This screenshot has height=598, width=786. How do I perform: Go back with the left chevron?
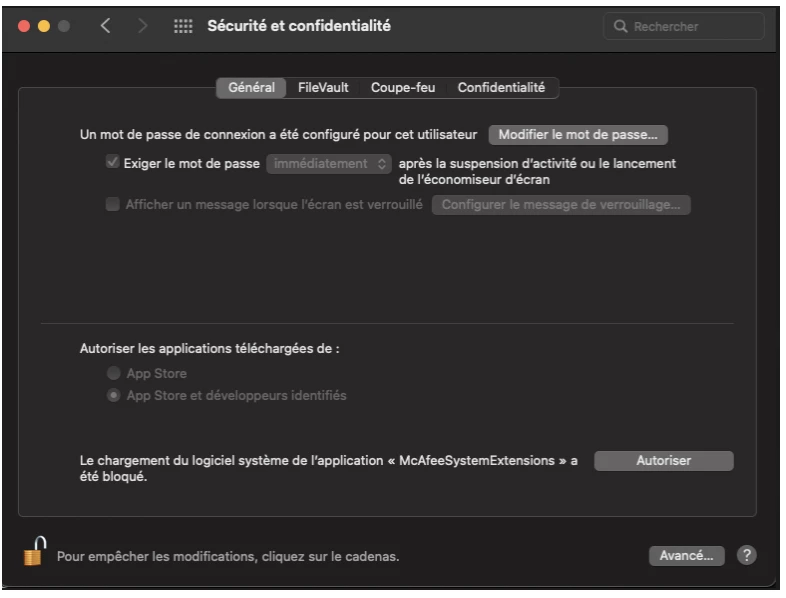coord(106,26)
